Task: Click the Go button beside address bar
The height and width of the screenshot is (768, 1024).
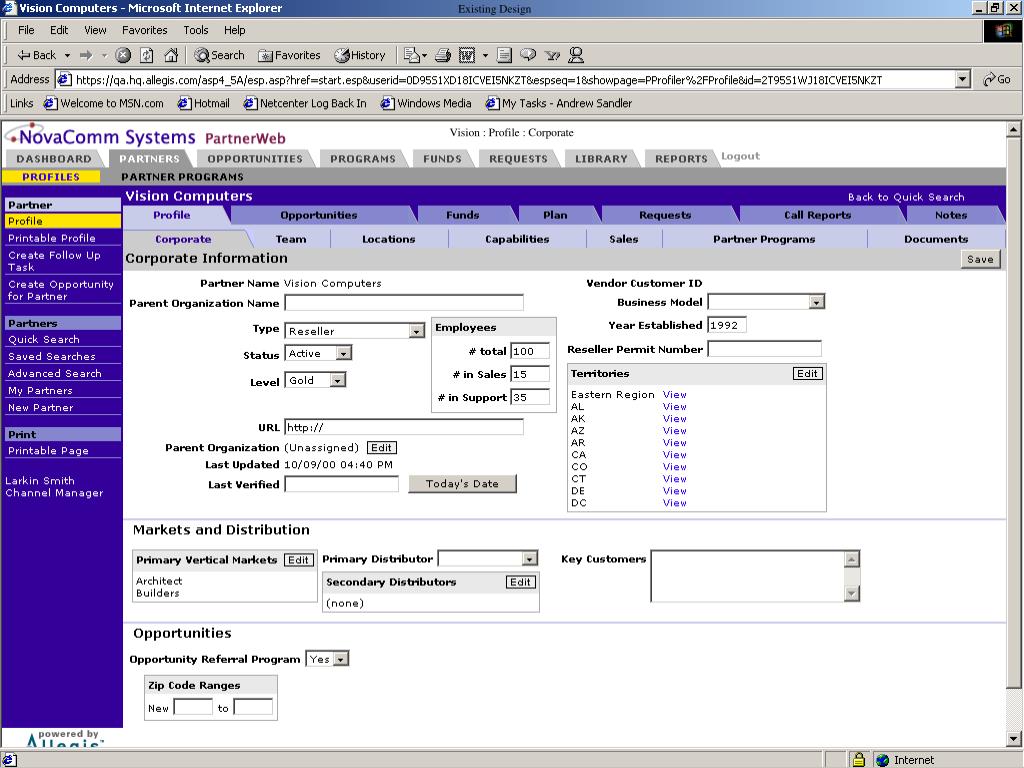Action: pos(997,80)
